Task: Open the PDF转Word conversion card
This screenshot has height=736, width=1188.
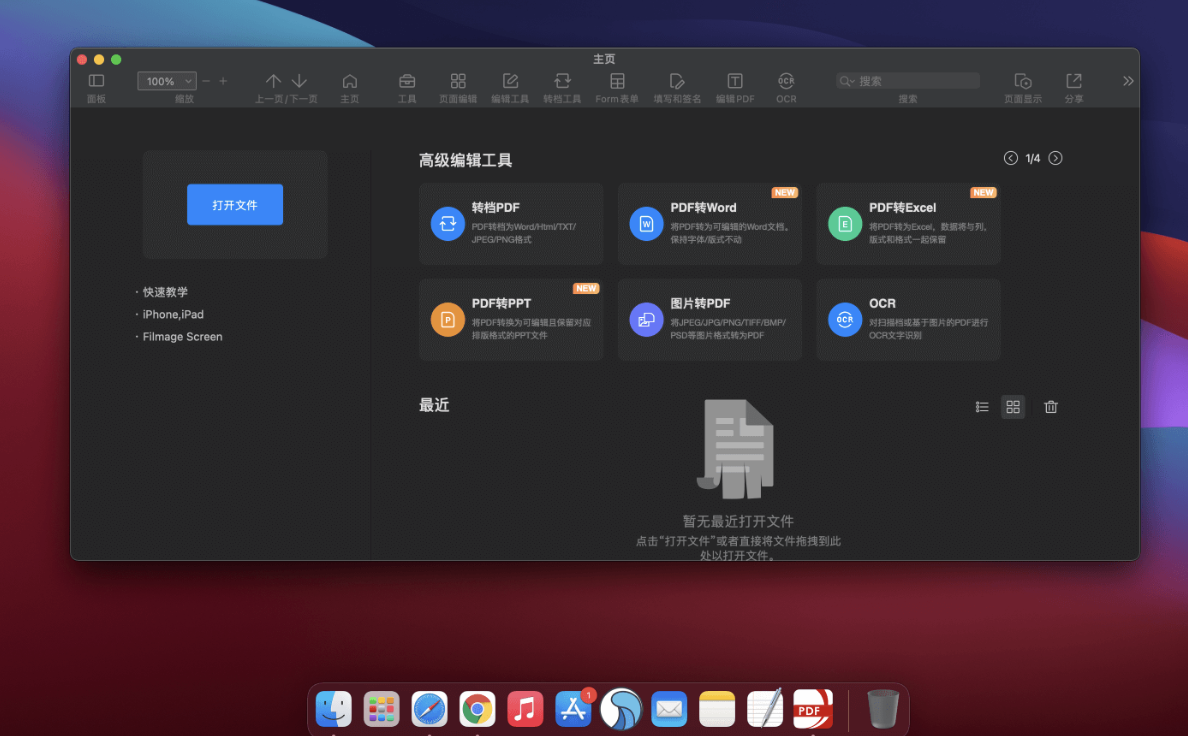Action: coord(709,224)
